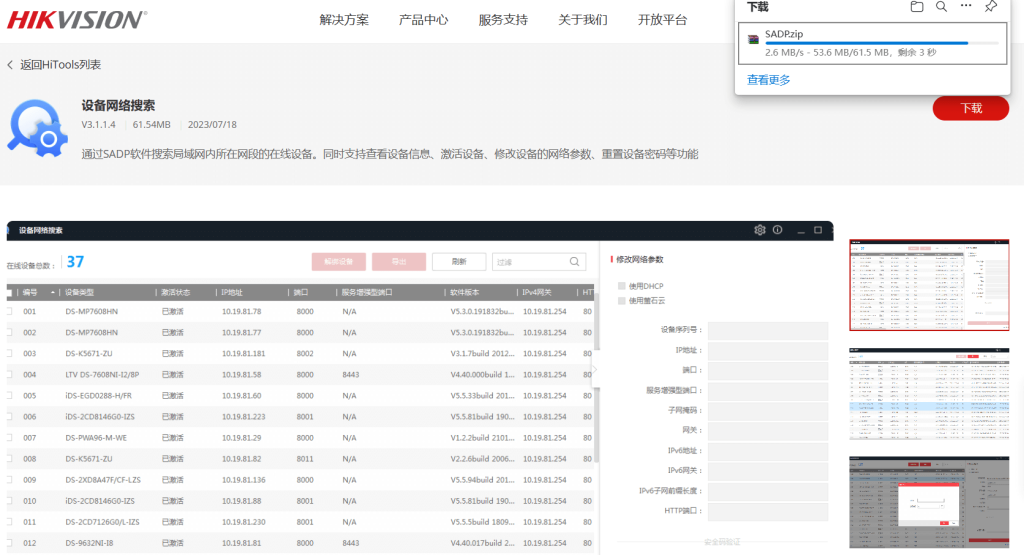Open the 服务支持 menu
Screen dimensions: 1024x555
[504, 20]
